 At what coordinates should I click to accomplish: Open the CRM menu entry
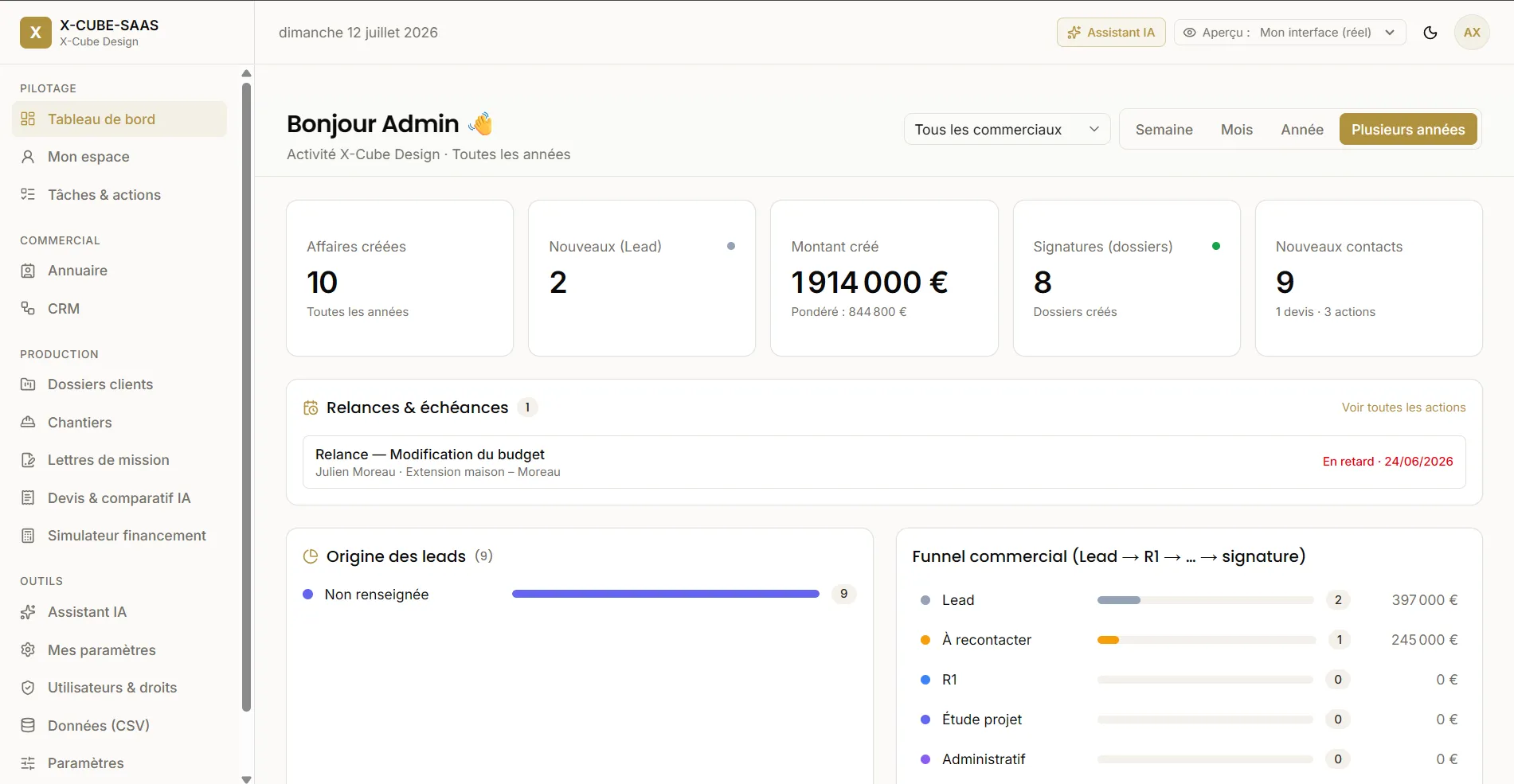click(x=119, y=308)
